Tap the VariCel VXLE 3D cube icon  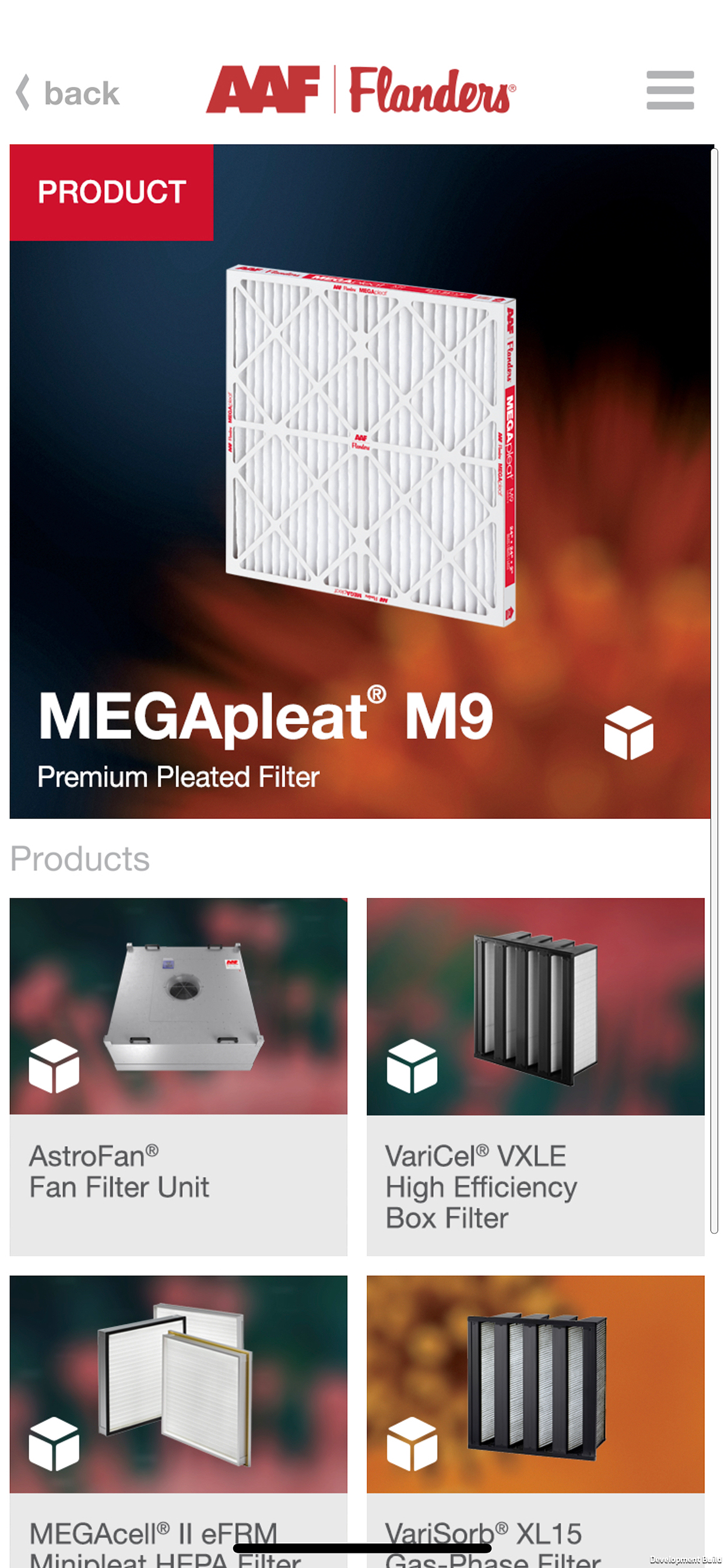point(412,1066)
